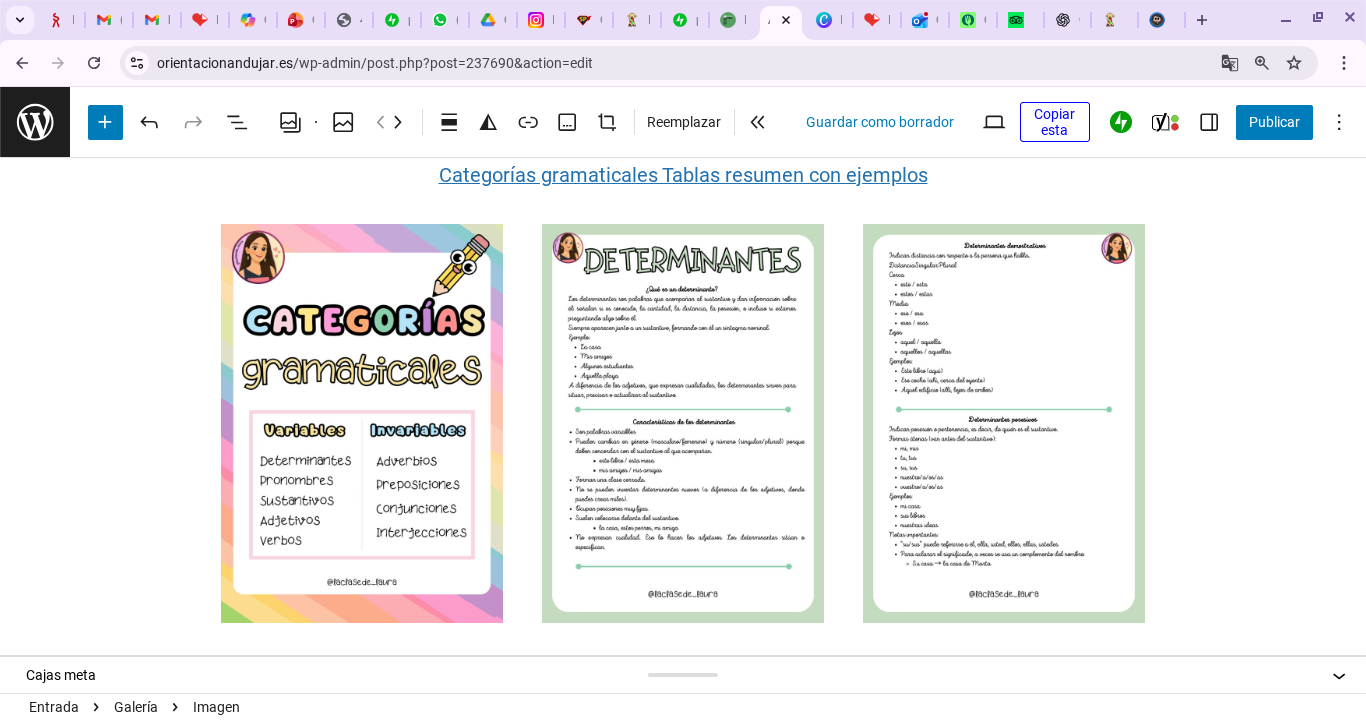1366x720 pixels.
Task: Click the image alignment toolbar icon
Action: 449,122
